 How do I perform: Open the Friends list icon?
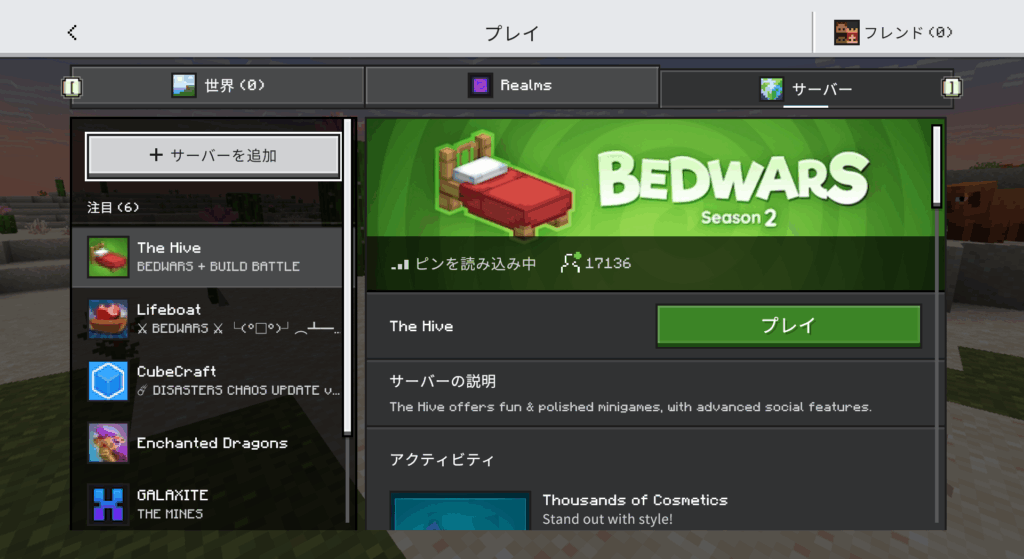click(x=846, y=32)
